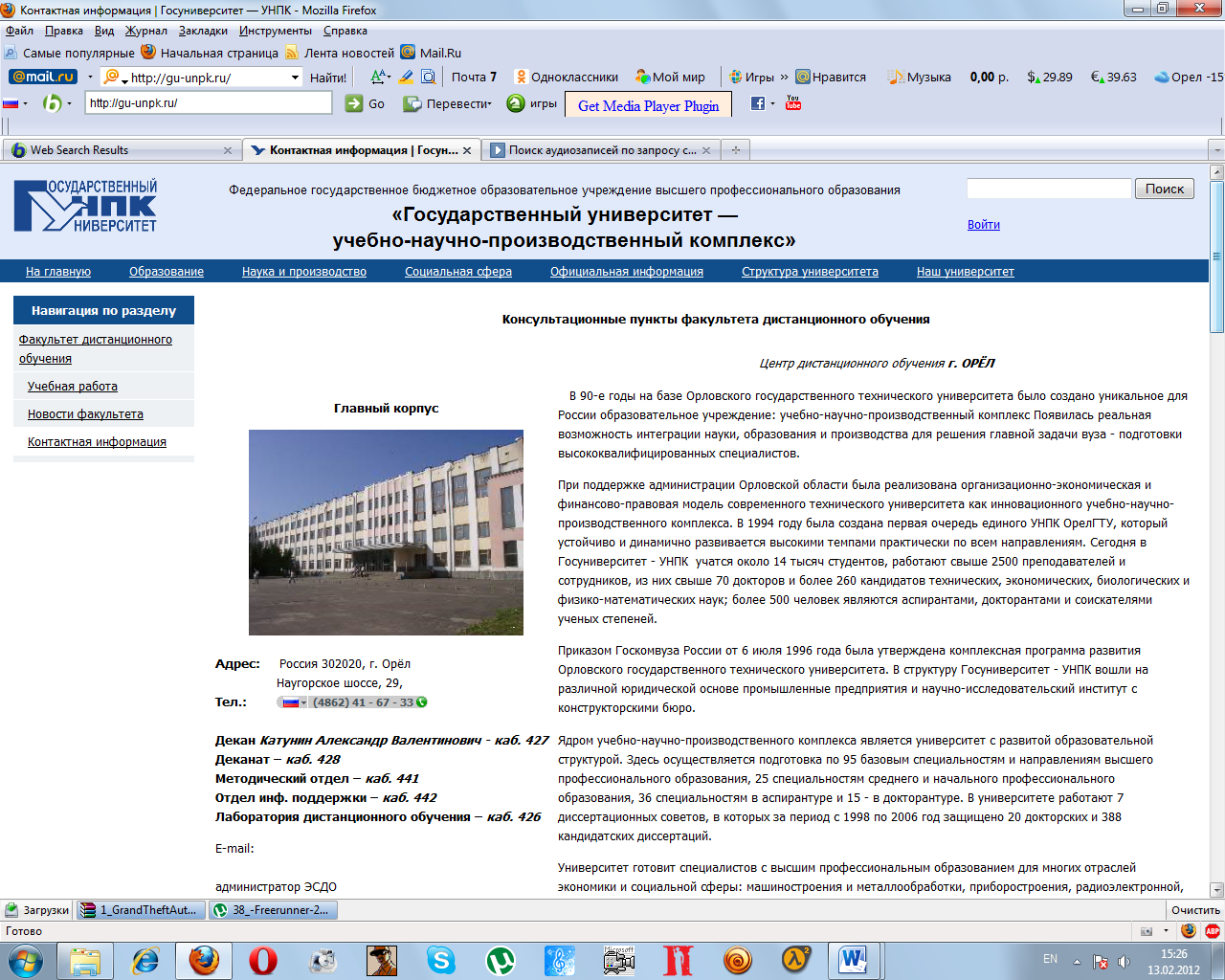Open Игры on Mail.ru toolbar
This screenshot has width=1225, height=980.
click(x=751, y=77)
